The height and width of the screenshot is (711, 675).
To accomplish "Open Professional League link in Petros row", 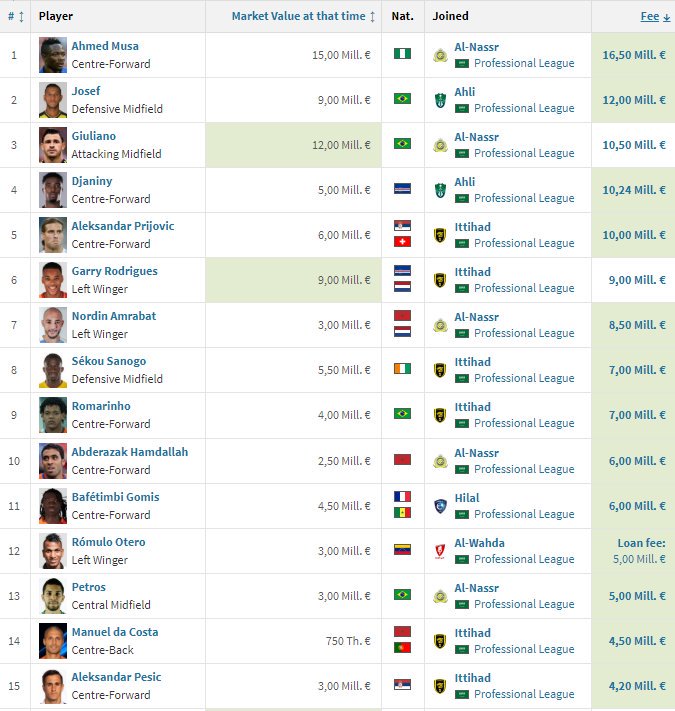I will click(524, 604).
